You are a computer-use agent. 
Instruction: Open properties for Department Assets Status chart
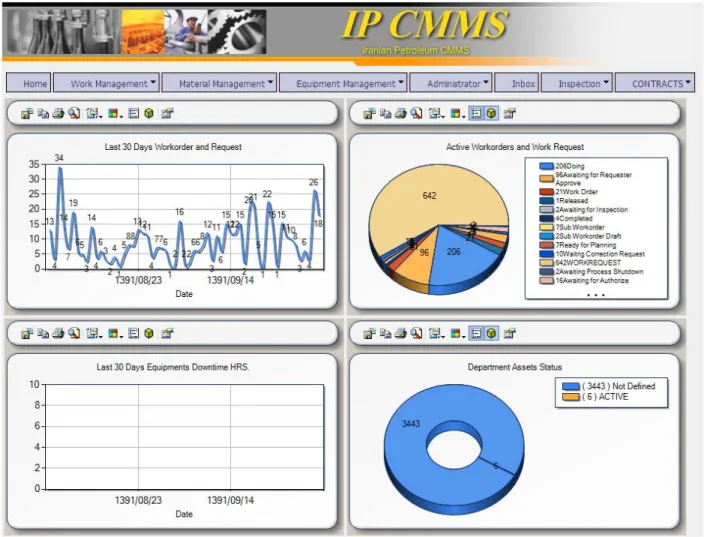click(x=509, y=334)
